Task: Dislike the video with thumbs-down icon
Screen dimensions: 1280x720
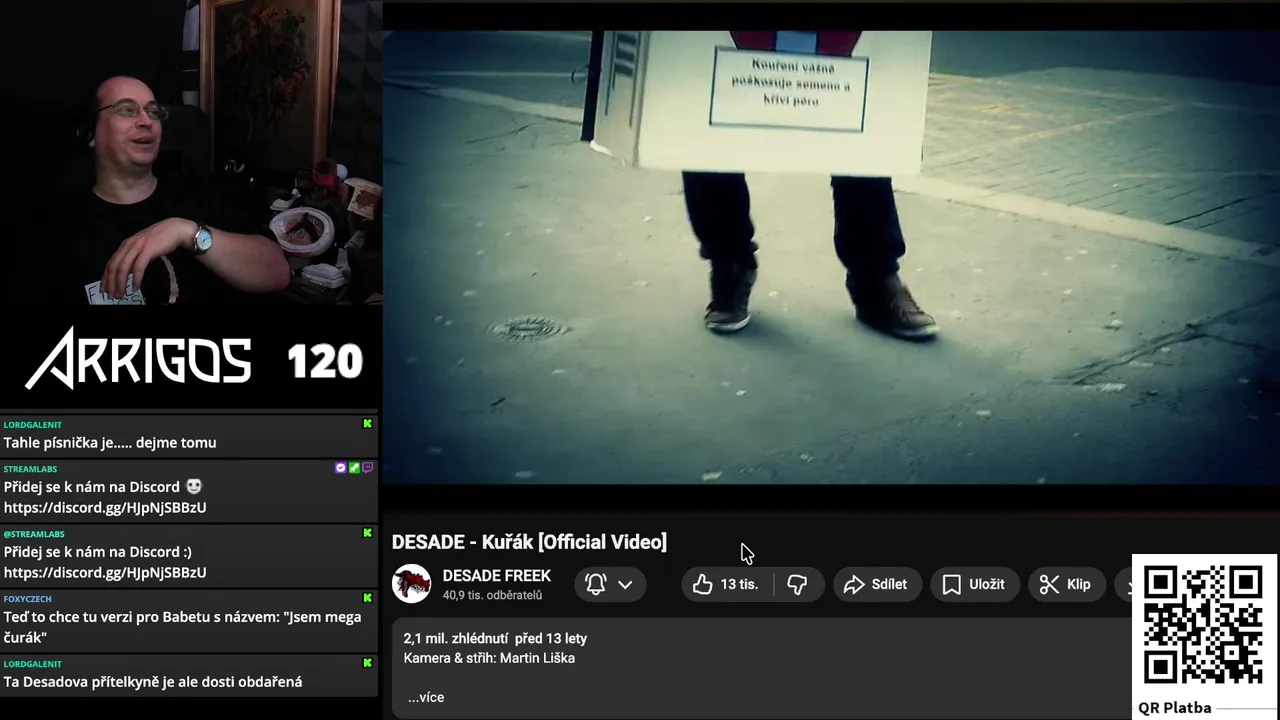Action: 797,584
